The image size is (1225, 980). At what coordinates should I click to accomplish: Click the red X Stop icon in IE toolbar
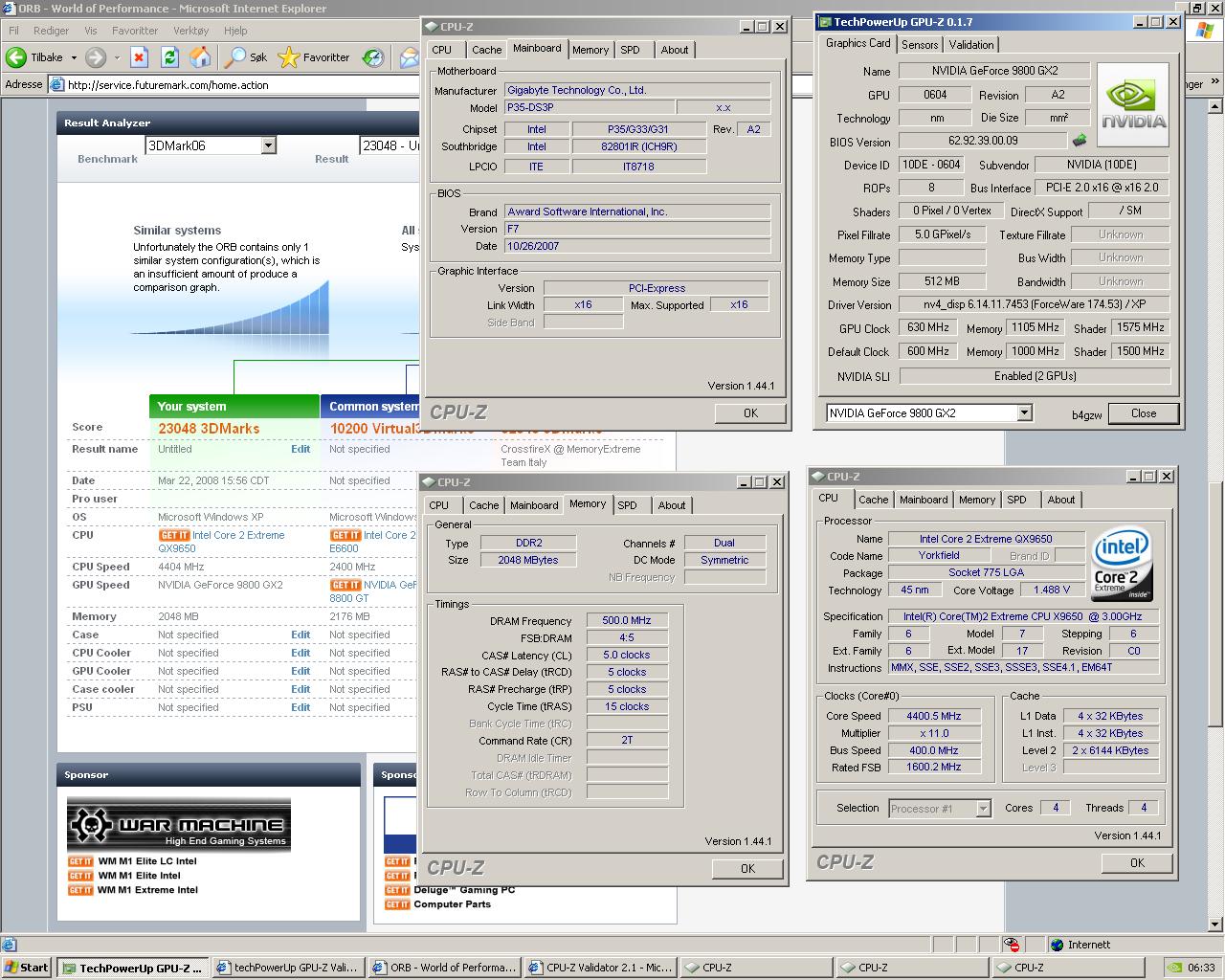[139, 57]
